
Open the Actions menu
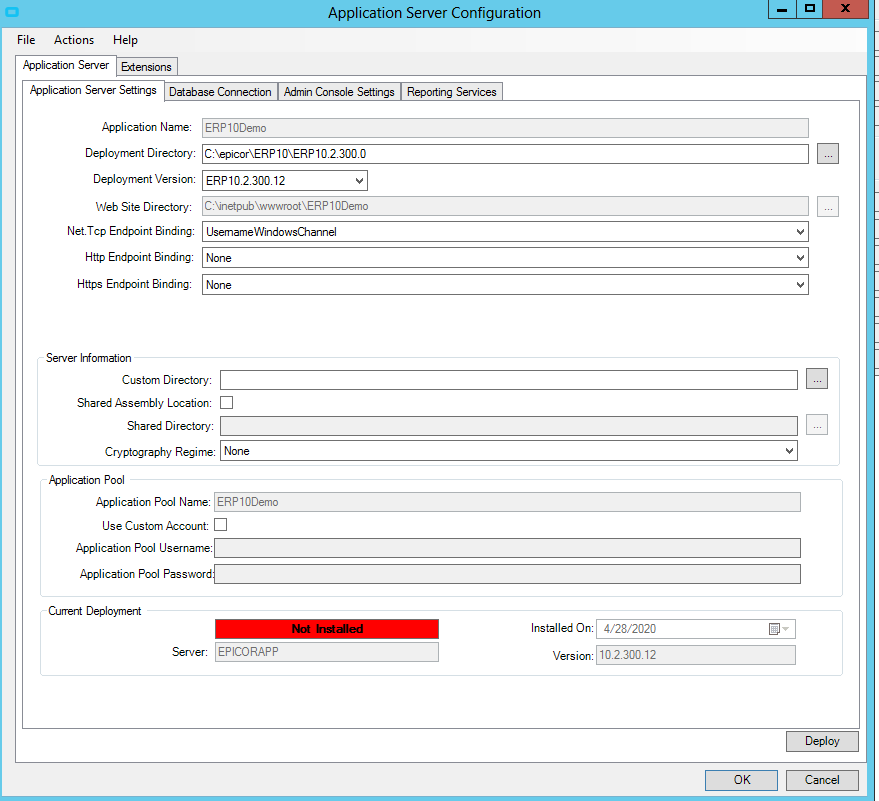73,40
